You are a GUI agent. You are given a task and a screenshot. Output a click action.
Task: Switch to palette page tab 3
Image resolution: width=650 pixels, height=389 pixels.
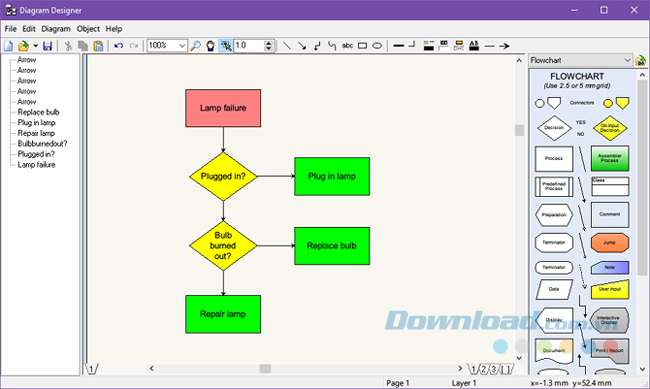point(494,369)
